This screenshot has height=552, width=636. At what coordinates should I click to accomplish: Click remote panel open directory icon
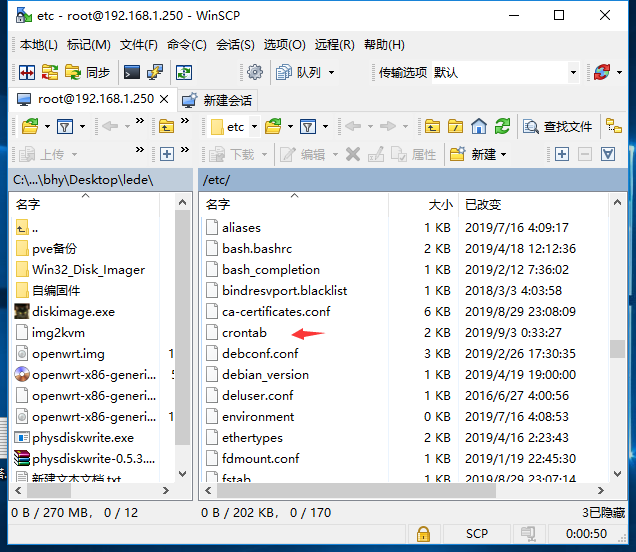(273, 127)
